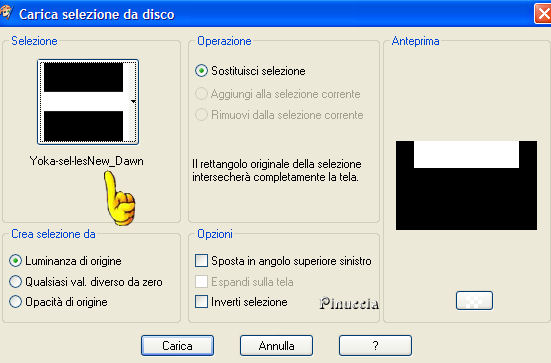The height and width of the screenshot is (363, 551).
Task: Choose Aggiungi alla selezione corrente option
Action: point(201,94)
